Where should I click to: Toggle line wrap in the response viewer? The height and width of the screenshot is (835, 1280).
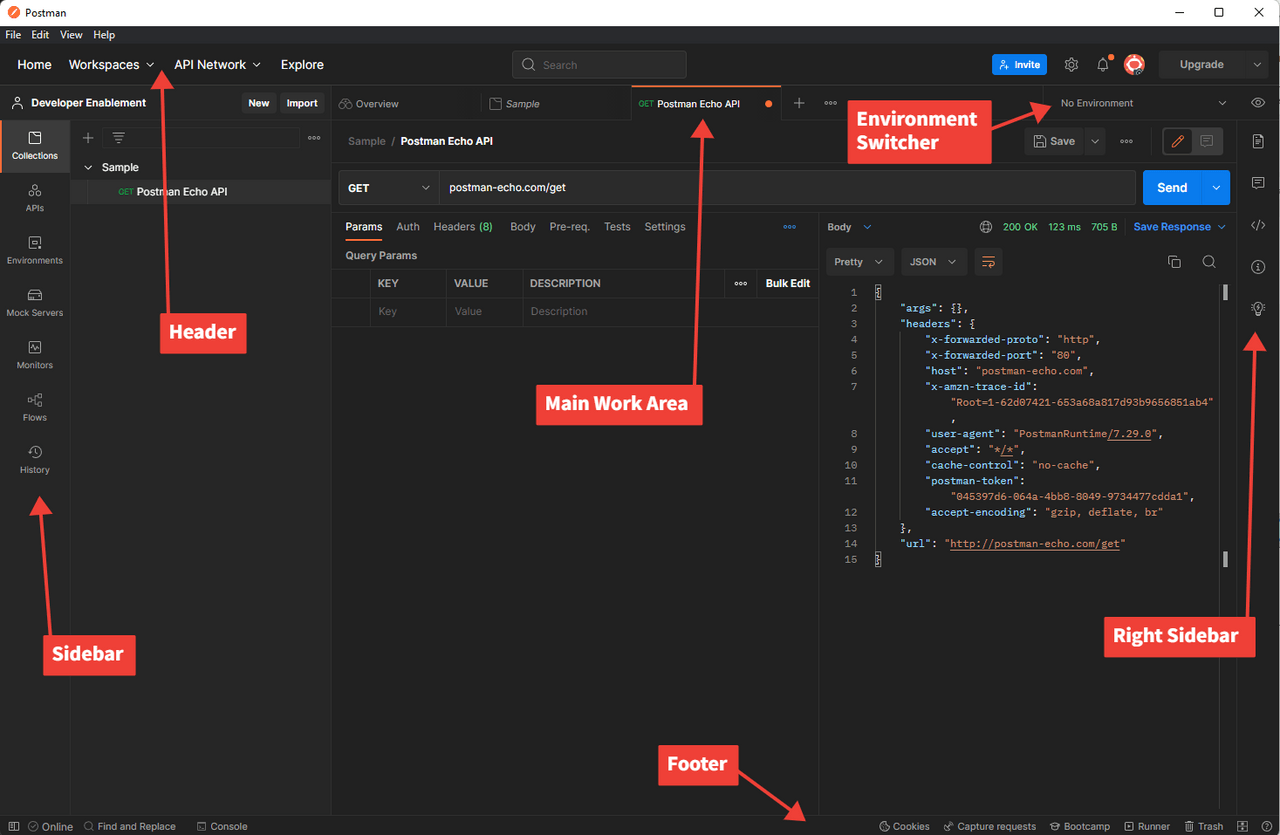click(x=988, y=262)
